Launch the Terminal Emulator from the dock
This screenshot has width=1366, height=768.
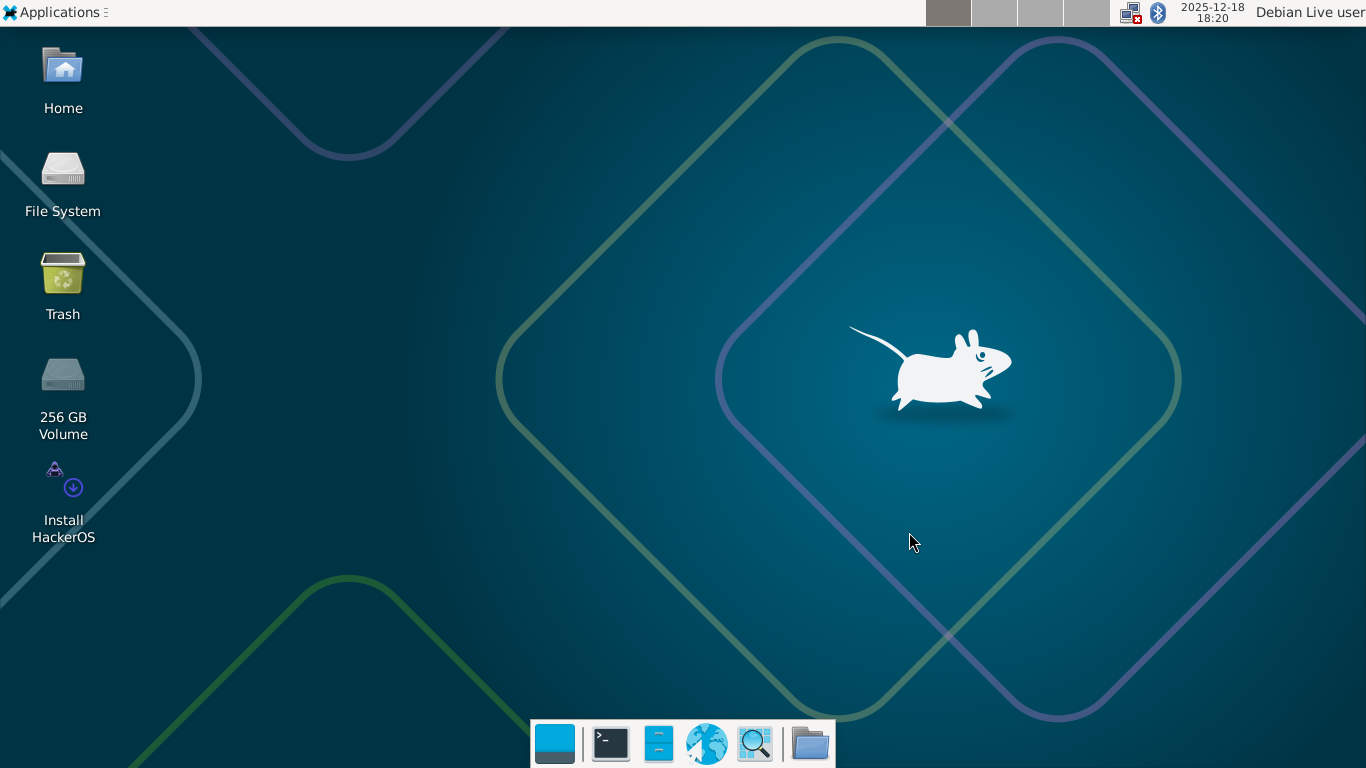[x=609, y=743]
